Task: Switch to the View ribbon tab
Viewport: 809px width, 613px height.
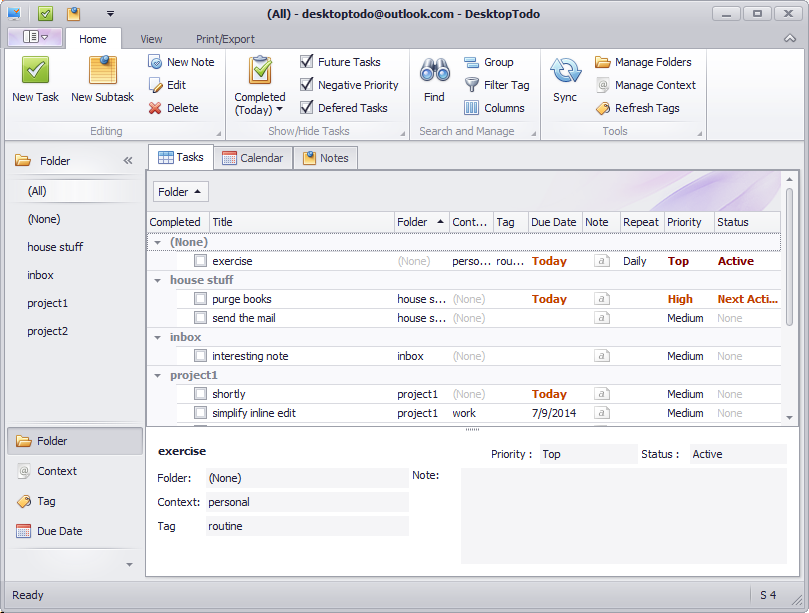Action: [151, 39]
